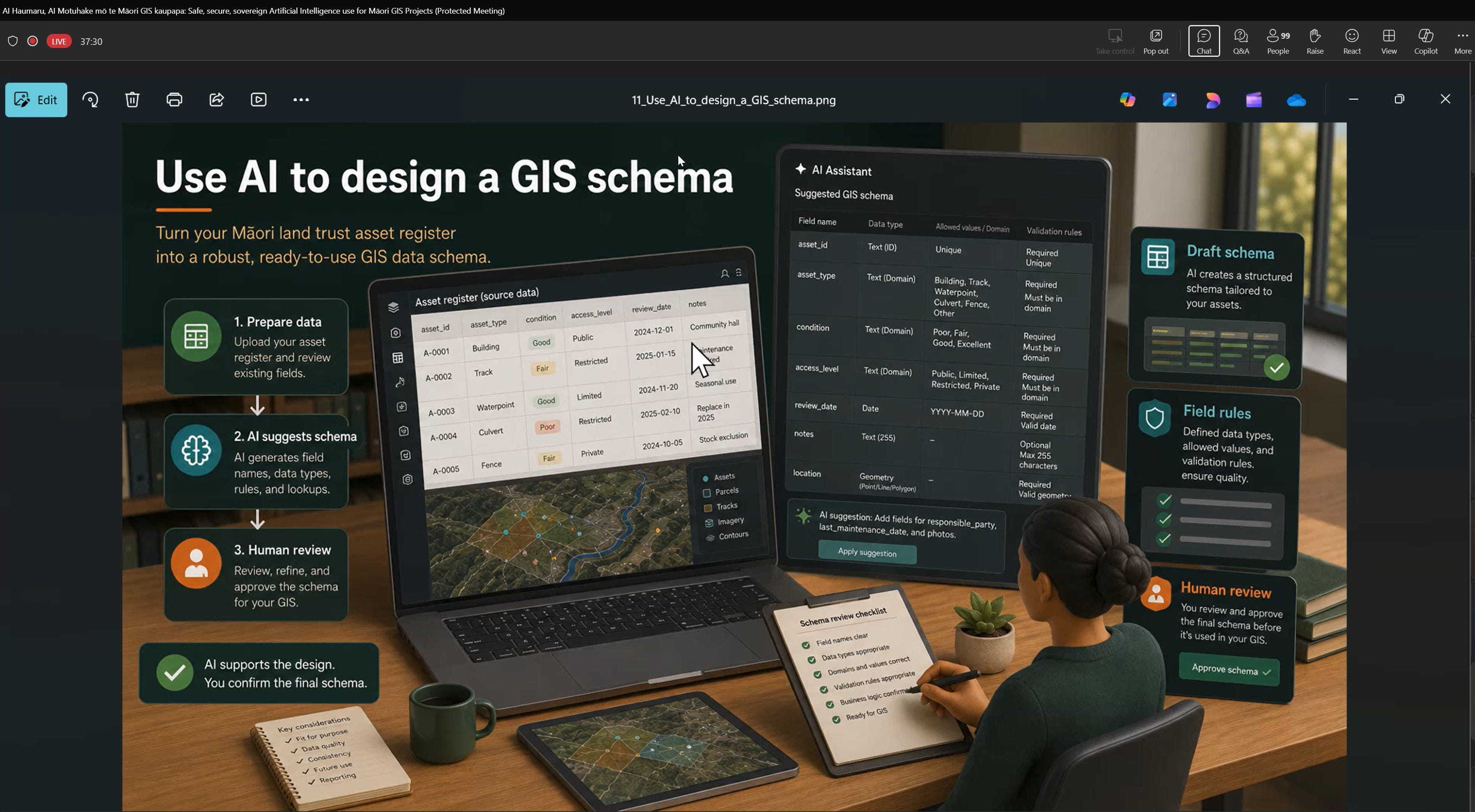Click the file name 11_Use_AI_to_design_a_GIS_schema.png
The image size is (1475, 812).
733,99
